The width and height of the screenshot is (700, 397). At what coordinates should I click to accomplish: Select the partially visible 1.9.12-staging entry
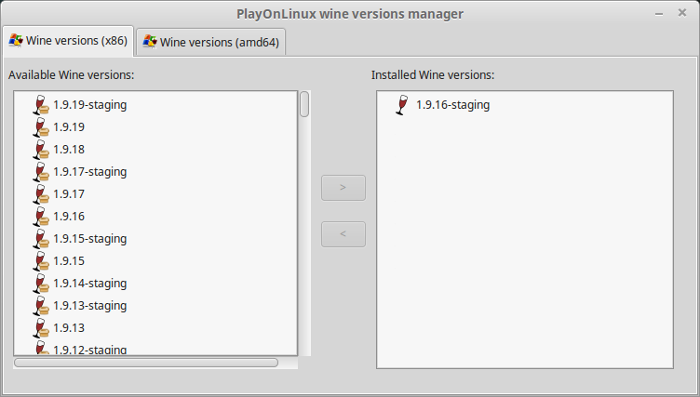click(90, 350)
